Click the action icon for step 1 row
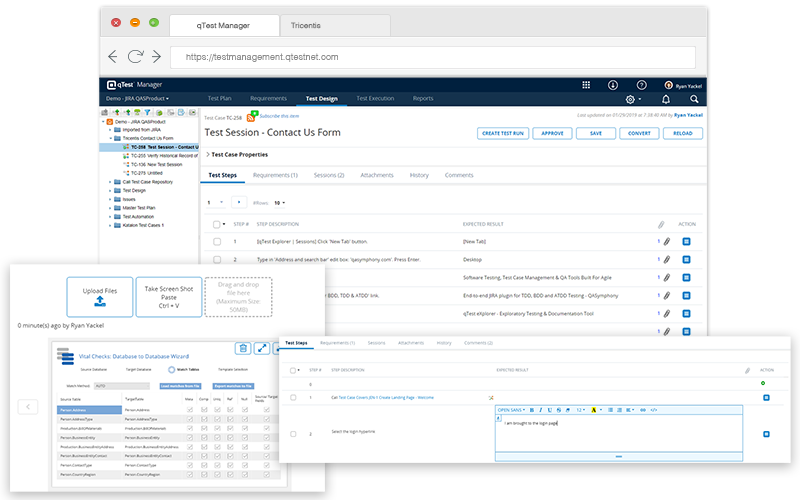 pos(686,241)
